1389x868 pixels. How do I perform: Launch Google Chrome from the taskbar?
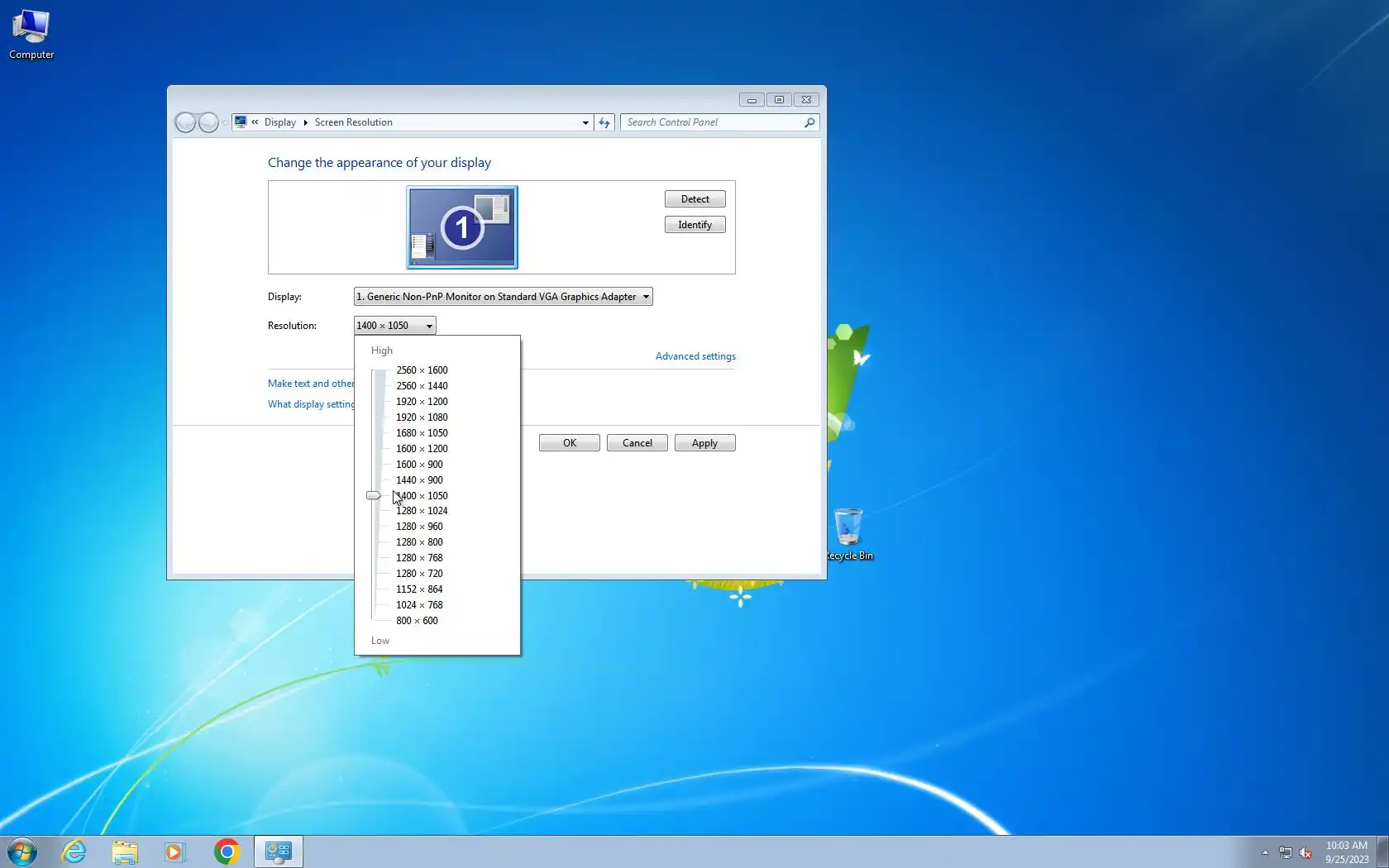[227, 851]
